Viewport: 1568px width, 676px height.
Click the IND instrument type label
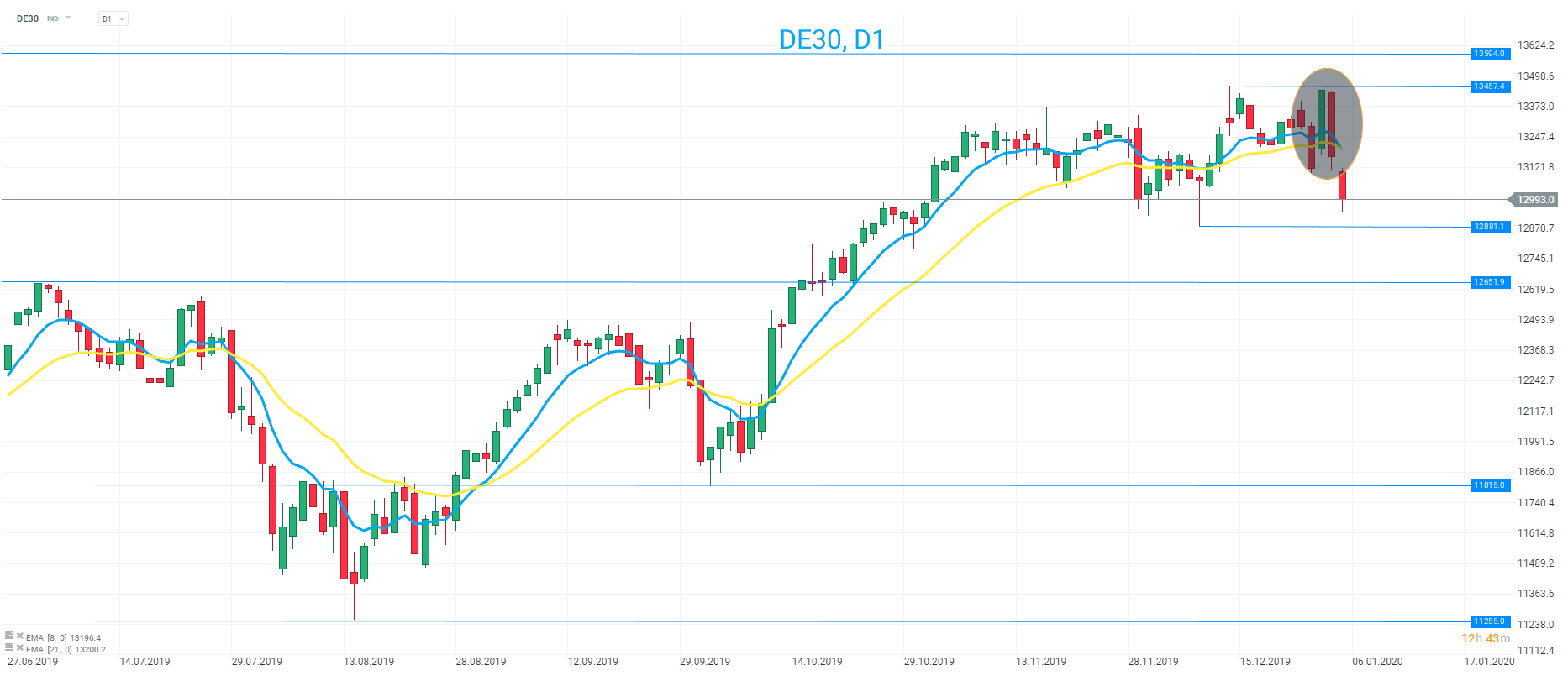pyautogui.click(x=53, y=18)
